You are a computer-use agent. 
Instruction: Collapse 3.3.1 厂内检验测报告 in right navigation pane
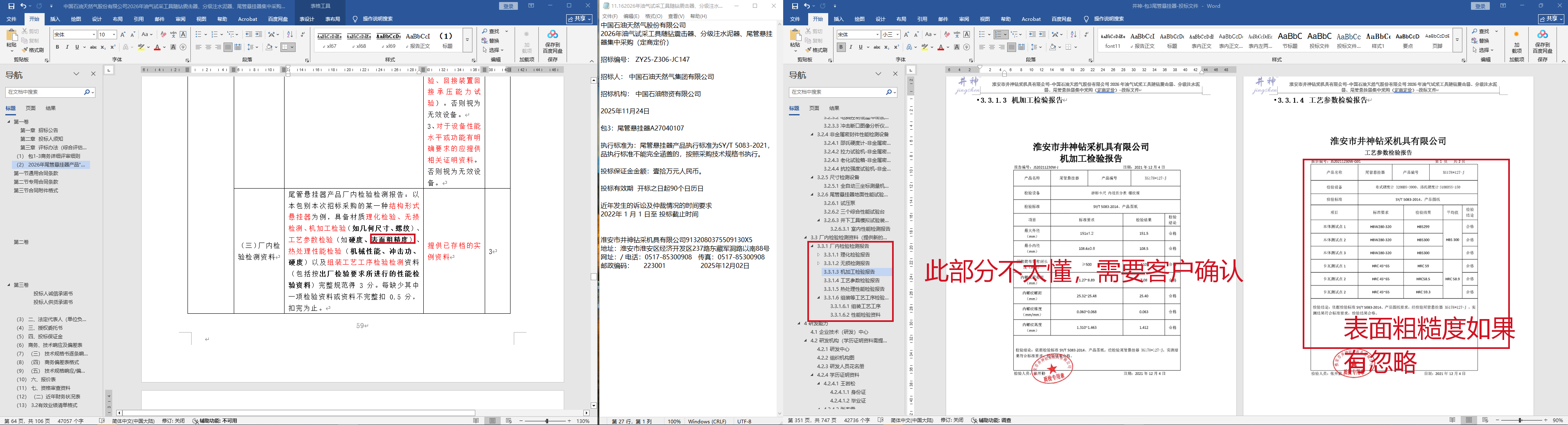812,246
